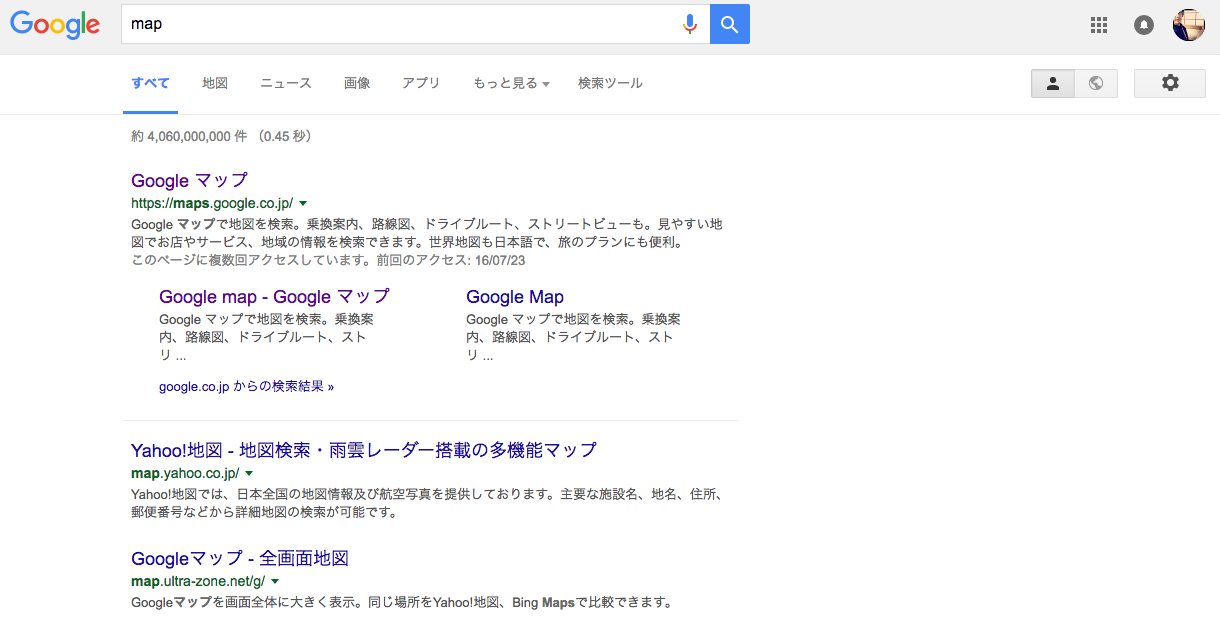
Task: Switch to personal results view
Action: click(1053, 83)
